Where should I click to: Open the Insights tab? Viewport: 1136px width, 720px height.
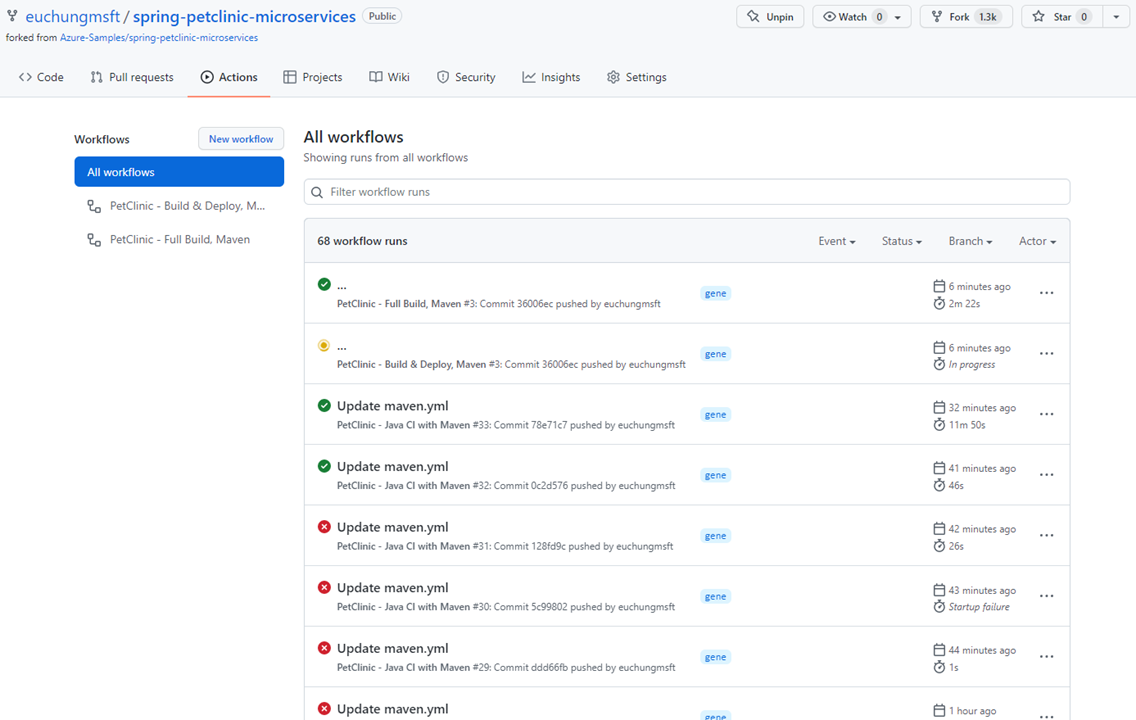tap(551, 77)
